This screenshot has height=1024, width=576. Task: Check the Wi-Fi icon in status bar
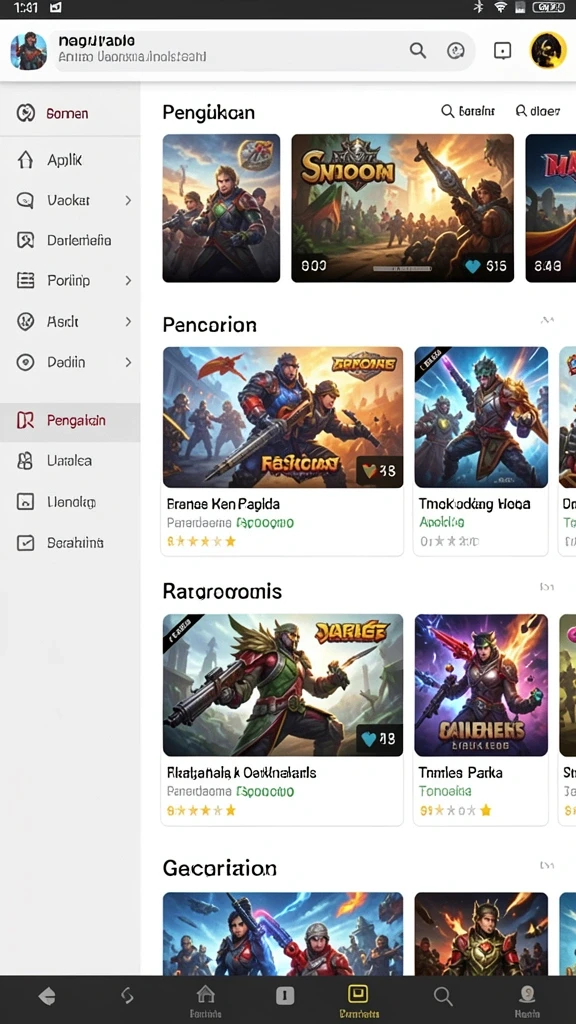501,8
